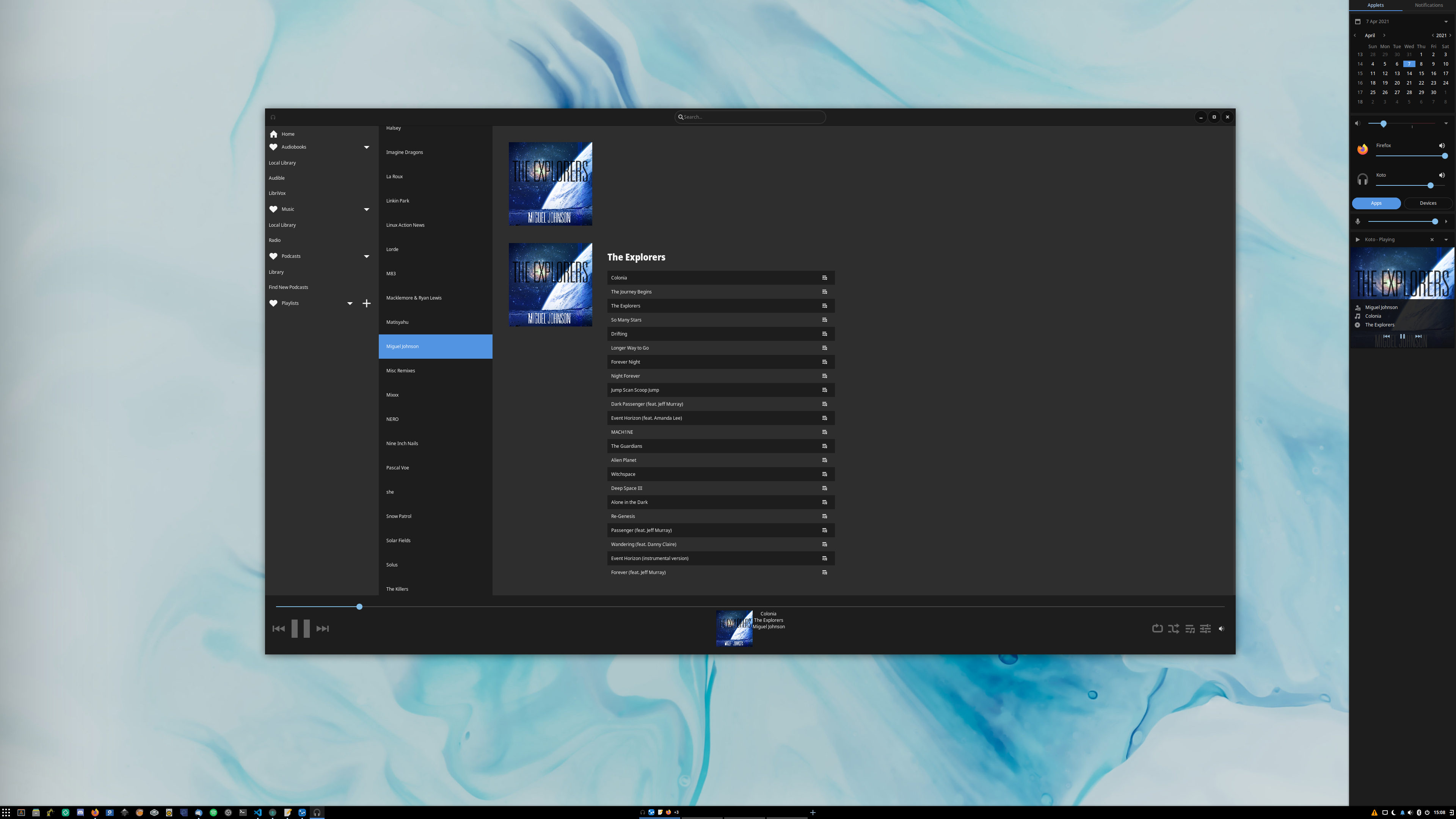The image size is (1456, 819).
Task: Pause playback in Koto player bar
Action: point(300,629)
